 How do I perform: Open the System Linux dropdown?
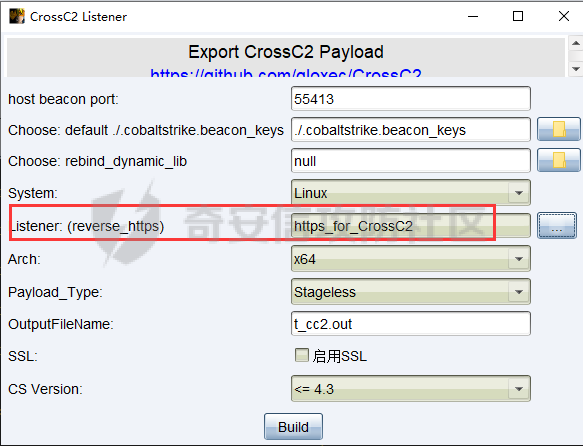click(410, 193)
